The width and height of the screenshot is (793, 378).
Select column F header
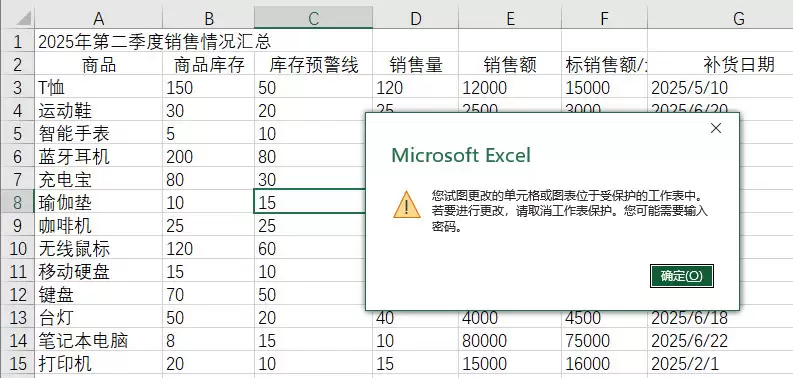[604, 19]
